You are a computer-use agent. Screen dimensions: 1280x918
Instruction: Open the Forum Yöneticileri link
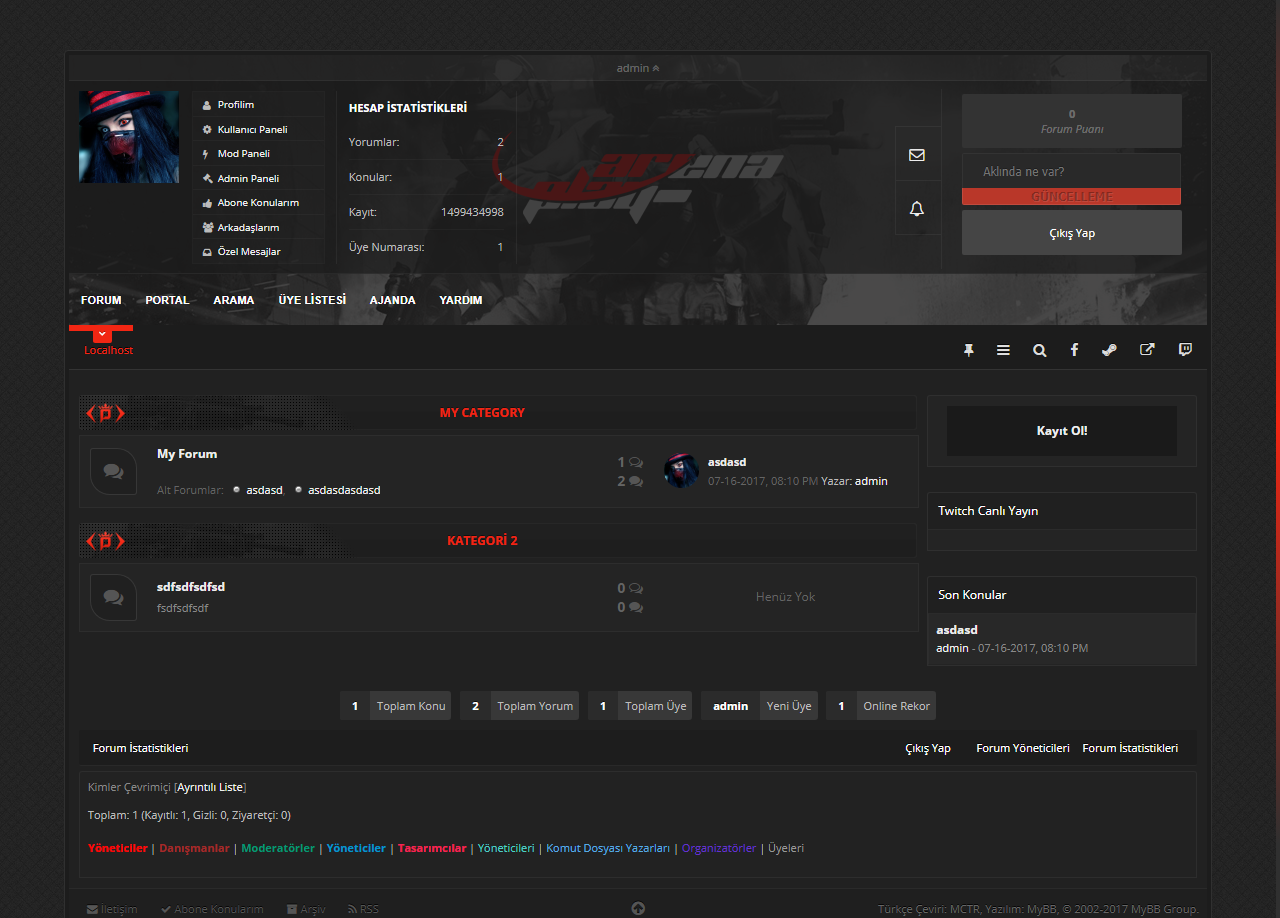(1023, 748)
